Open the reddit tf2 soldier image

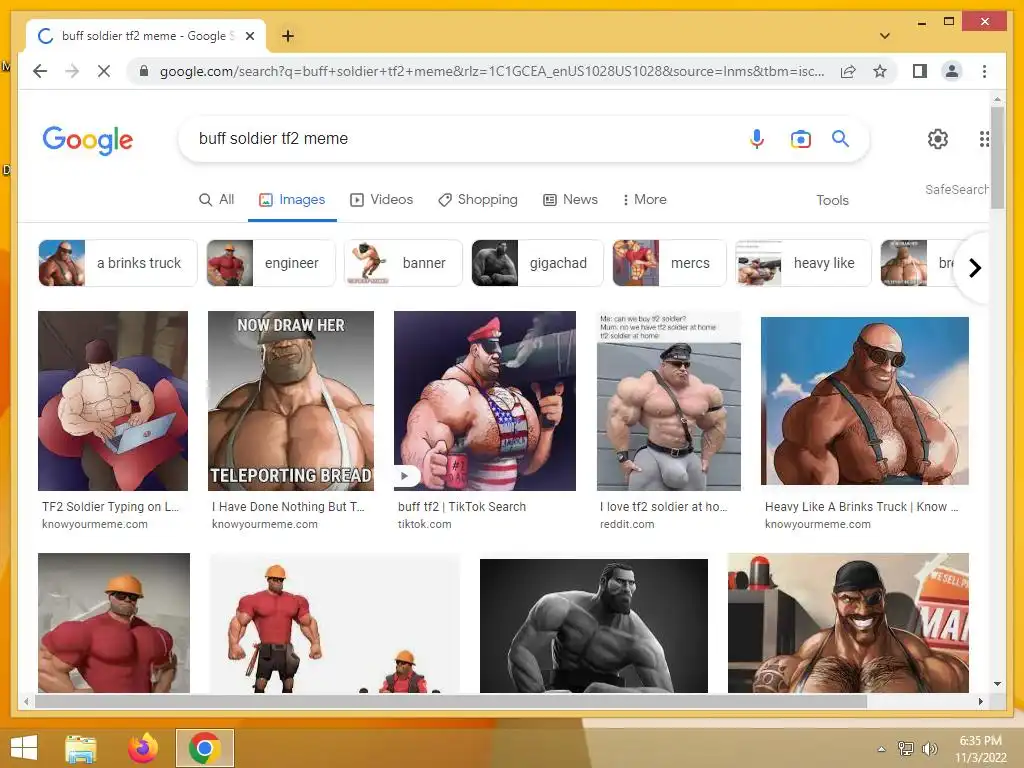click(x=669, y=400)
